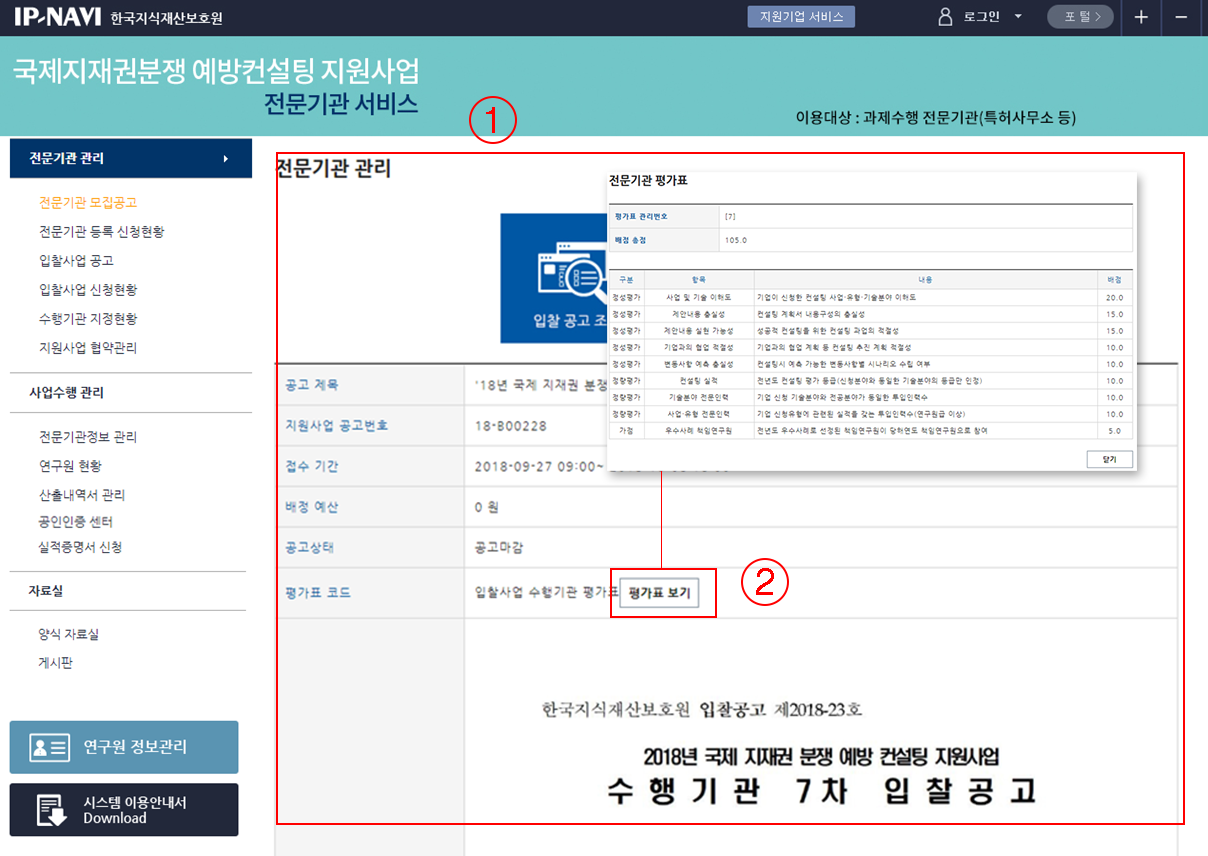Click the user profile login icon

click(945, 17)
